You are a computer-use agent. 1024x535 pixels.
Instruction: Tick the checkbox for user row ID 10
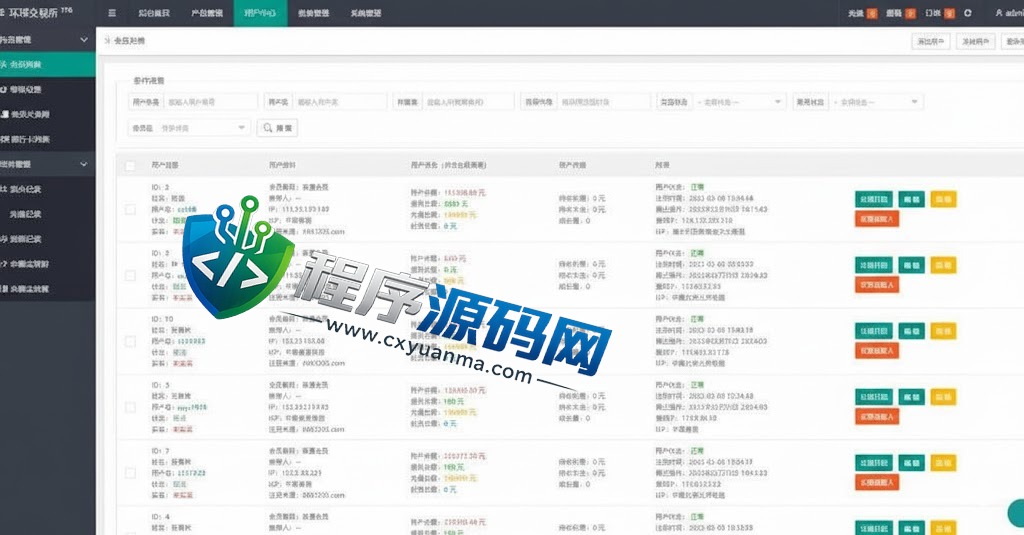coord(130,342)
